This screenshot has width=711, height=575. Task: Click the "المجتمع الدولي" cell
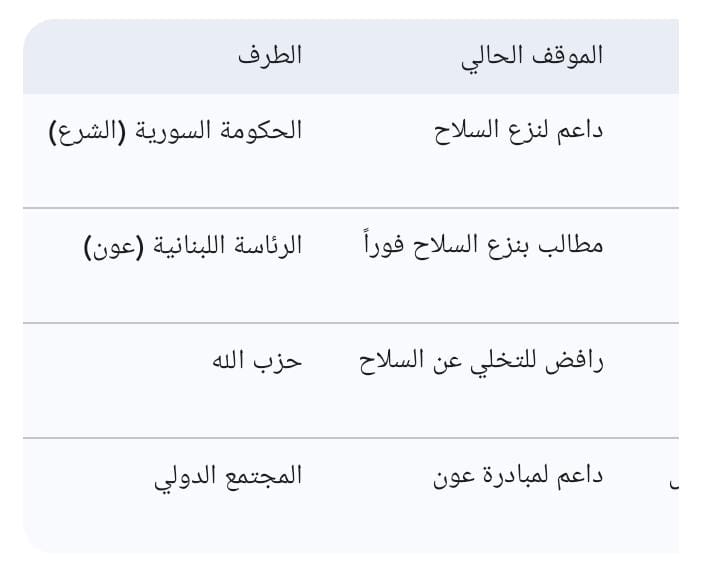pos(228,476)
